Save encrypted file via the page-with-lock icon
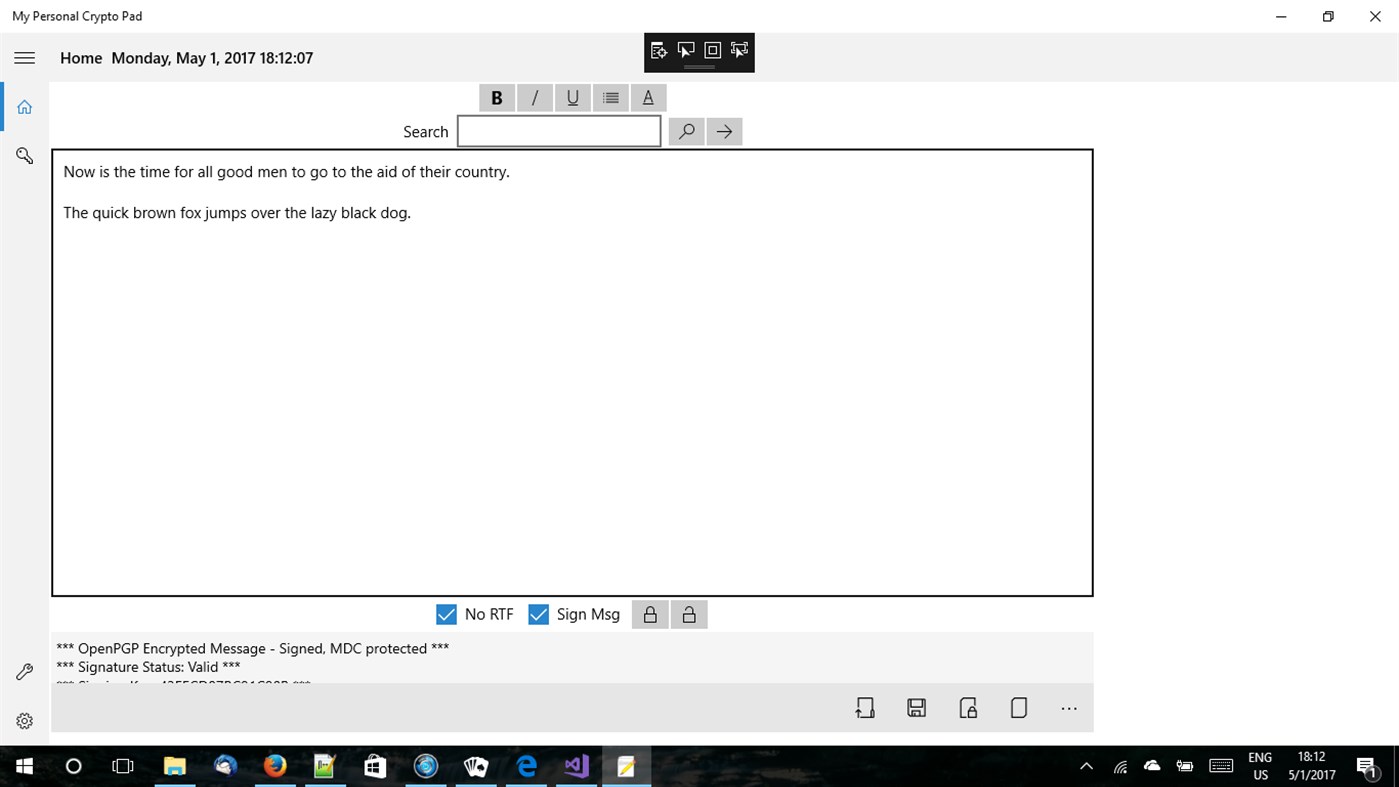 pos(967,707)
